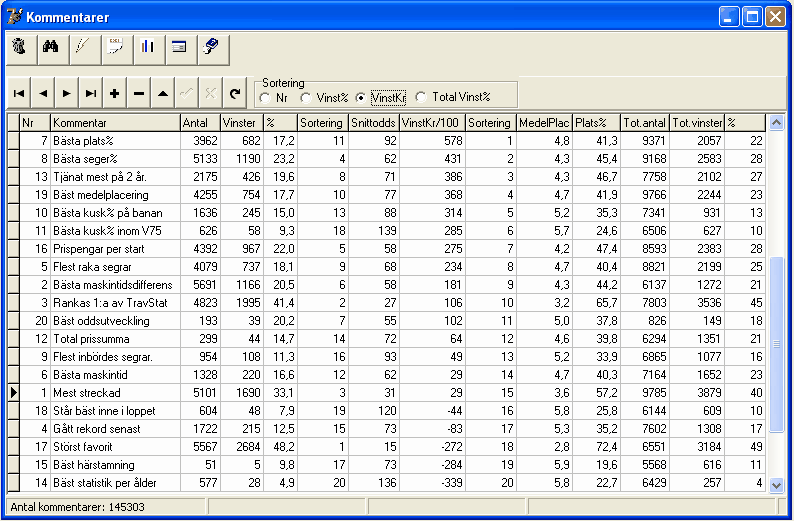
Task: Click the Nr column header
Action: (x=35, y=123)
